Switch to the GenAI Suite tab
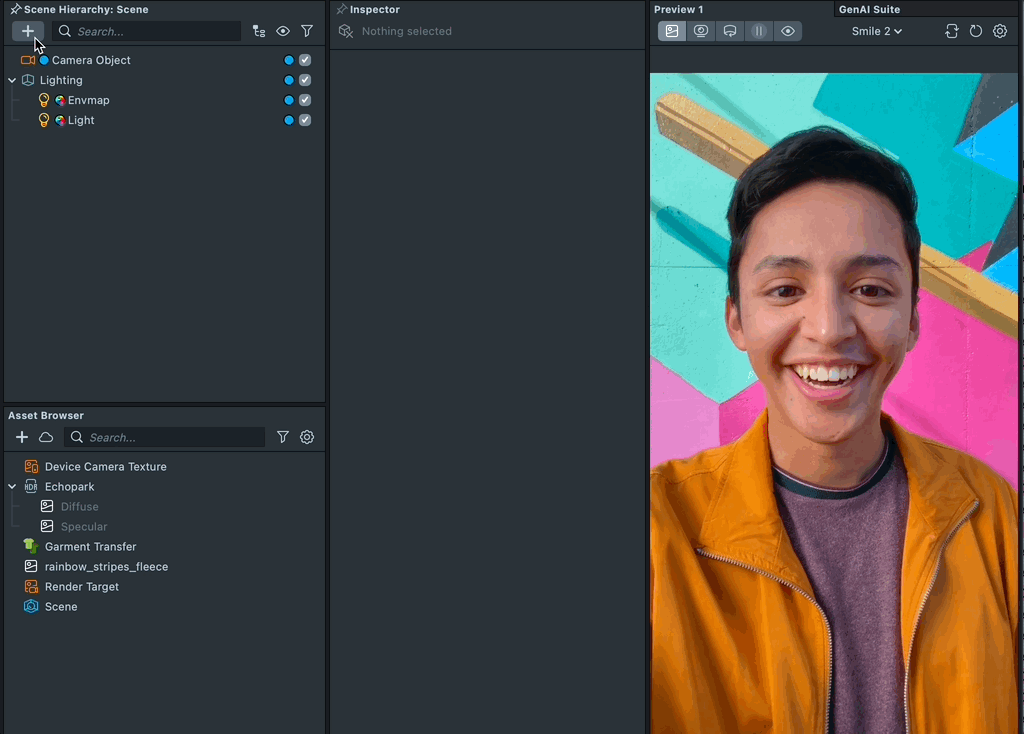The width and height of the screenshot is (1024, 734). [869, 9]
